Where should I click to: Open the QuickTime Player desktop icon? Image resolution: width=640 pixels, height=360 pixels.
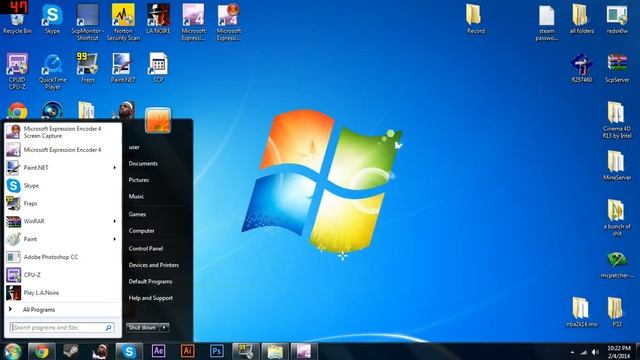point(53,71)
